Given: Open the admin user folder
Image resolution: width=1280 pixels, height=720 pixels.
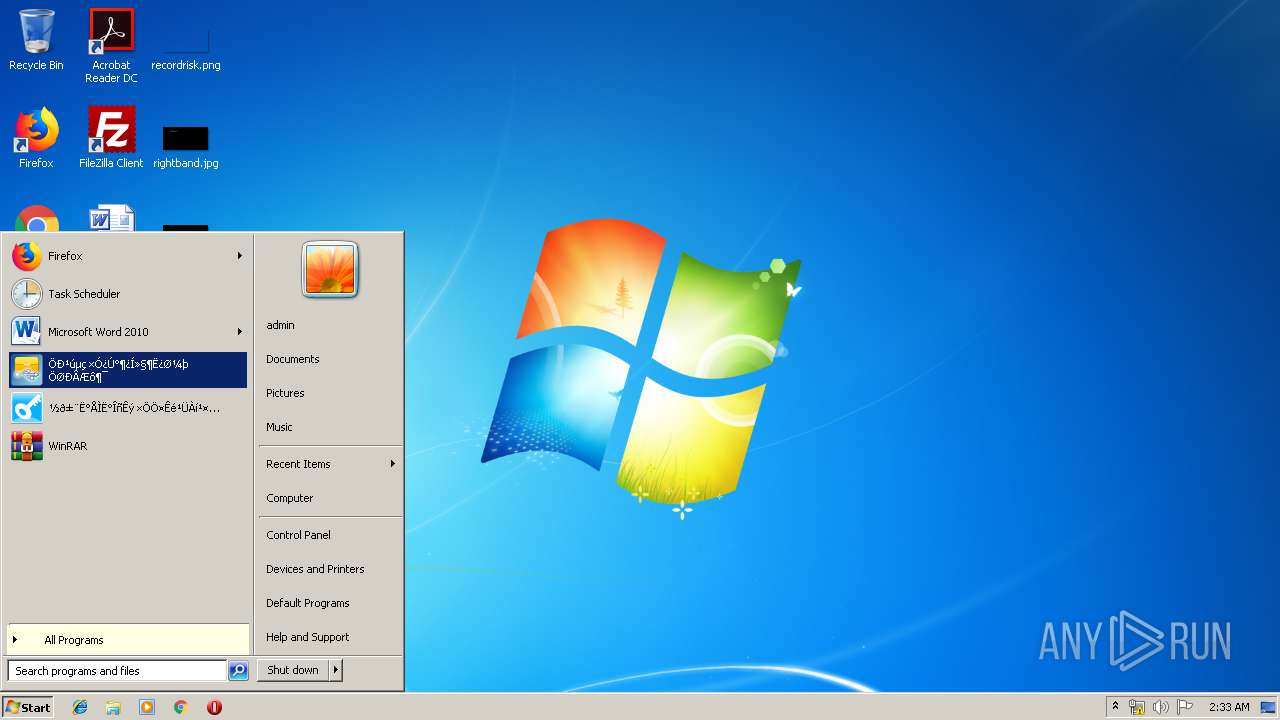Looking at the screenshot, I should pyautogui.click(x=330, y=325).
